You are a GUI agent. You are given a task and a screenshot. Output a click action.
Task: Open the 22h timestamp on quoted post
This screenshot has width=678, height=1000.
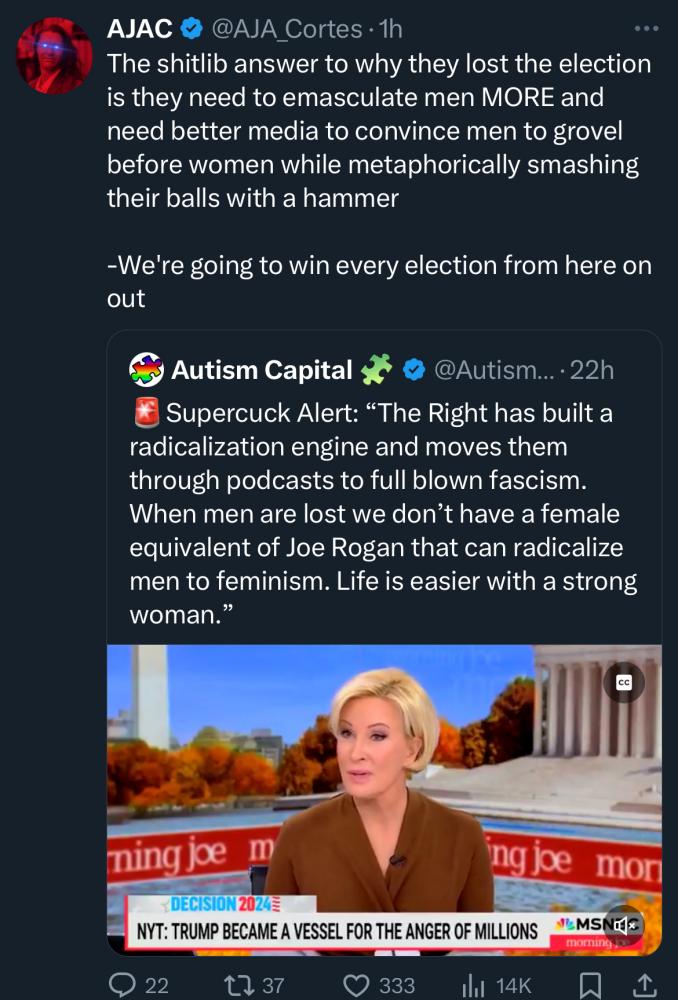591,370
